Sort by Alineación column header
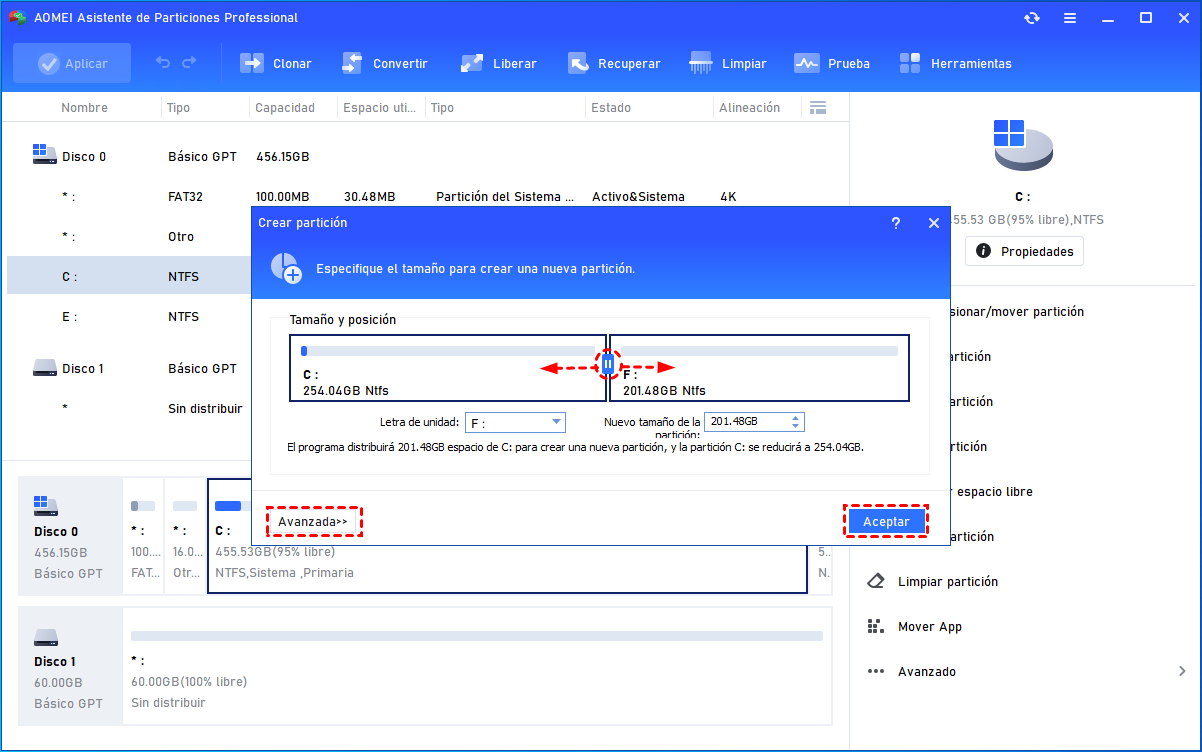 click(749, 107)
